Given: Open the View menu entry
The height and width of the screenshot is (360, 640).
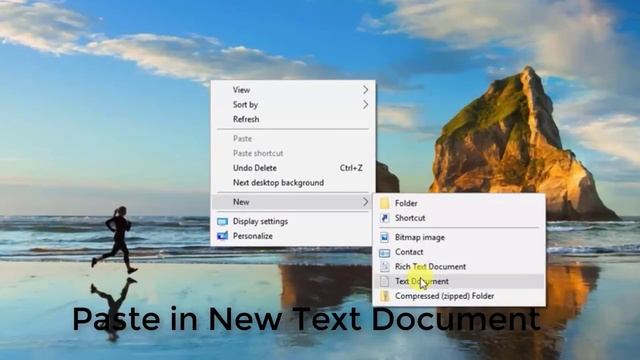Looking at the screenshot, I should (x=293, y=90).
